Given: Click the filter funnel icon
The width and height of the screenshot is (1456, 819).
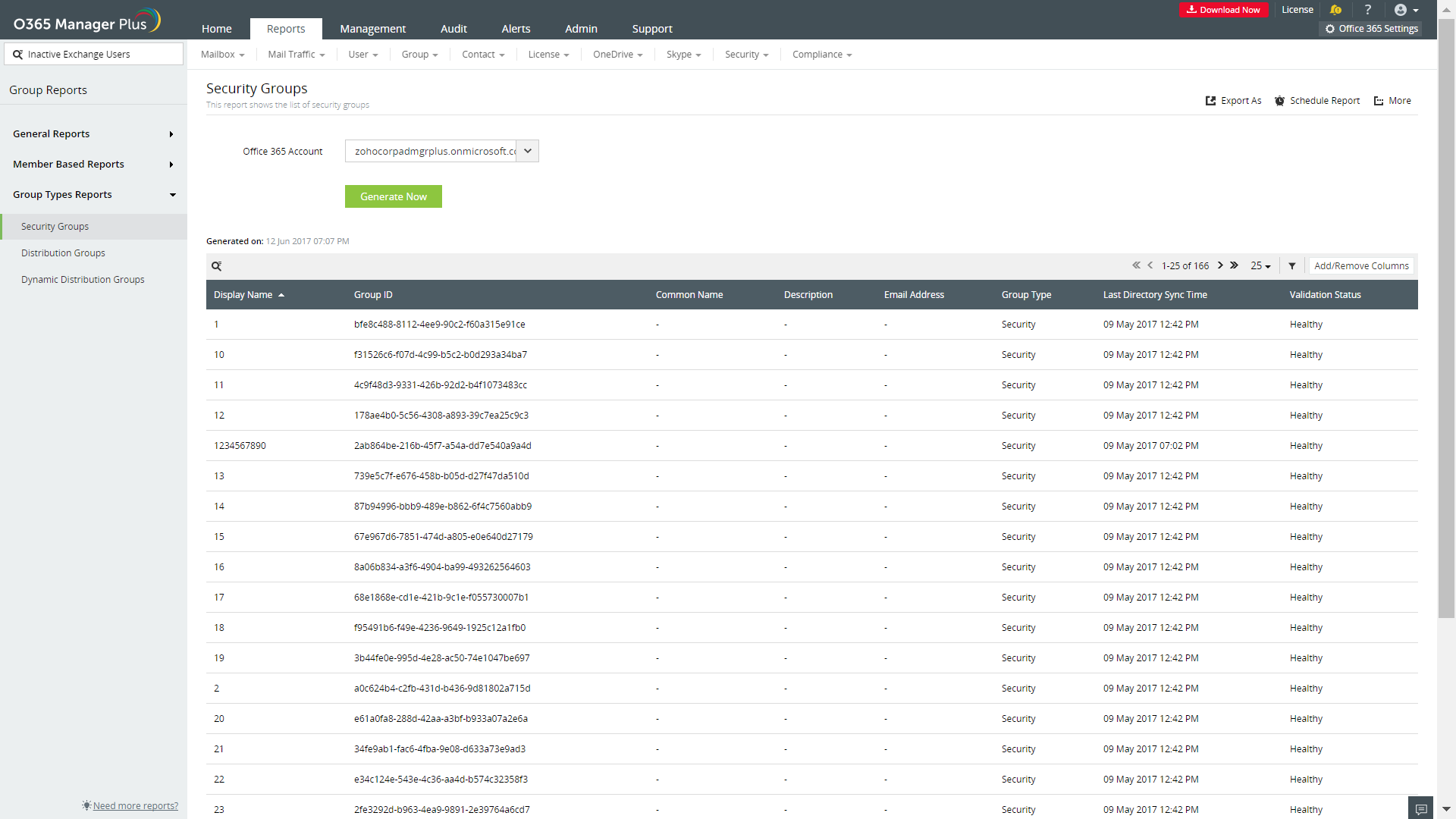Looking at the screenshot, I should (x=1292, y=266).
